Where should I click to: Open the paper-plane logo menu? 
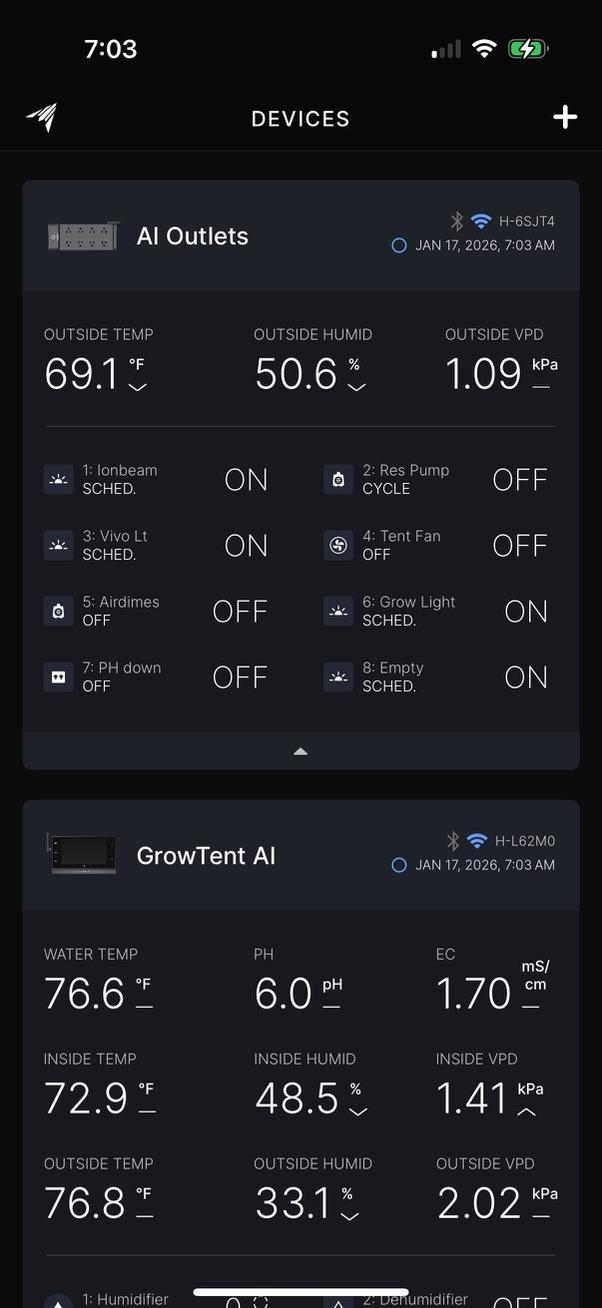point(41,118)
